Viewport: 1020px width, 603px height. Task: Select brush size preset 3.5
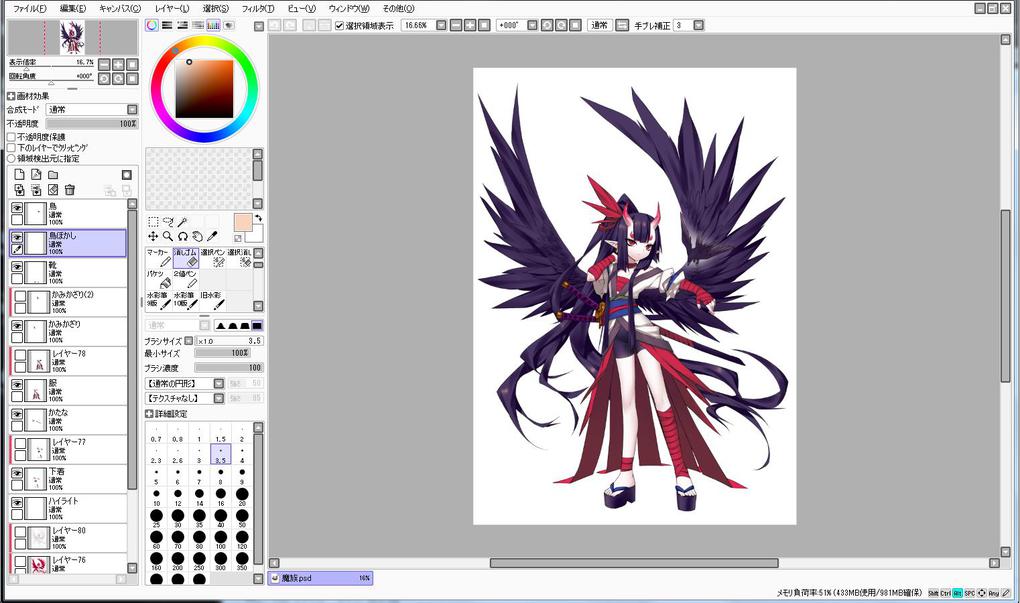221,454
